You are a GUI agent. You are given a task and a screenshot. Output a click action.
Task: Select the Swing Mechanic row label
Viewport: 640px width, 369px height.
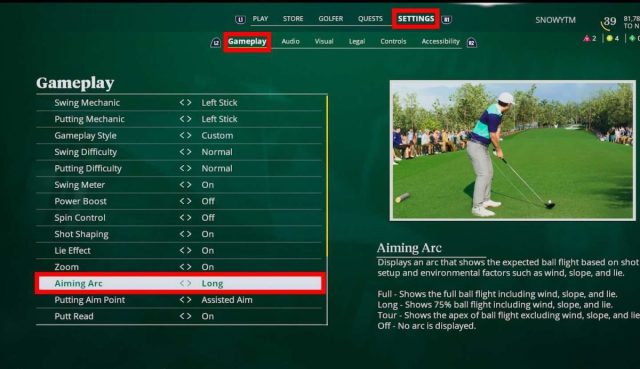87,102
